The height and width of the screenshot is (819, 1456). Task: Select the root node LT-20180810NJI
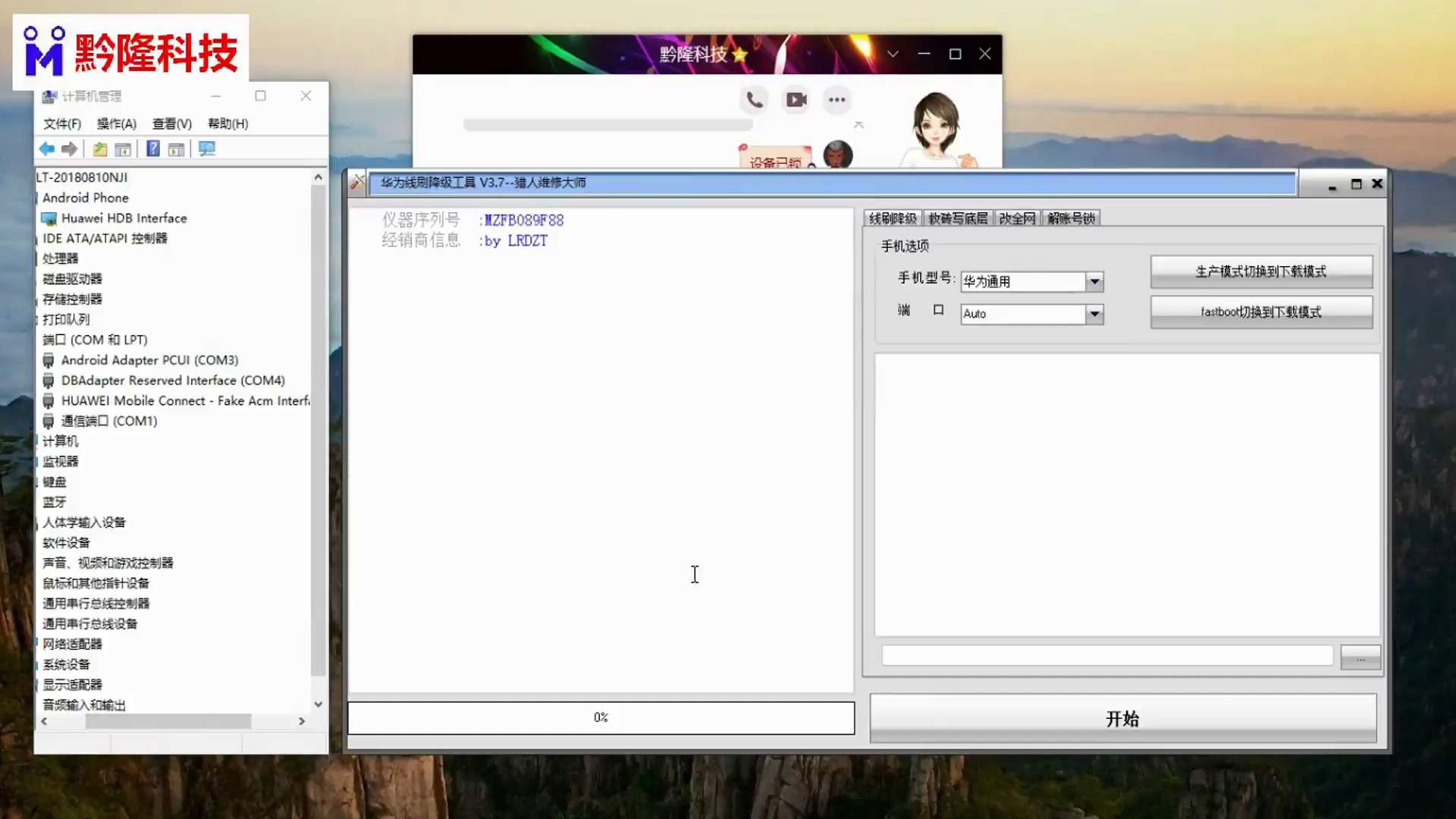pos(82,177)
